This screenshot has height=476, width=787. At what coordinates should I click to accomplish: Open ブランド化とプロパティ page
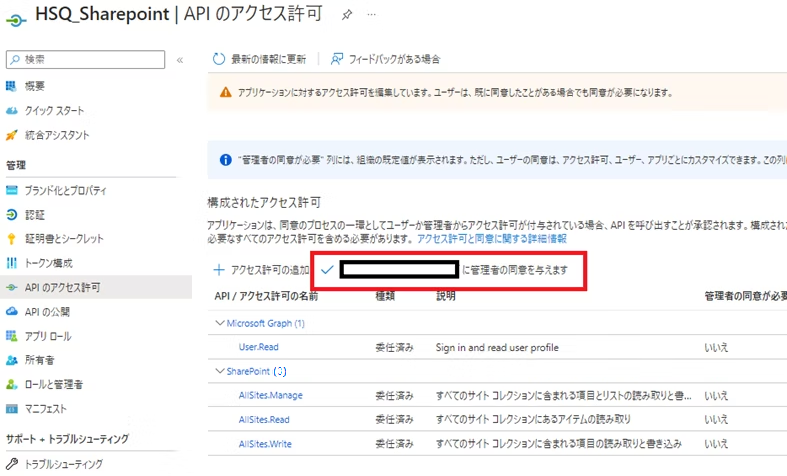click(65, 191)
